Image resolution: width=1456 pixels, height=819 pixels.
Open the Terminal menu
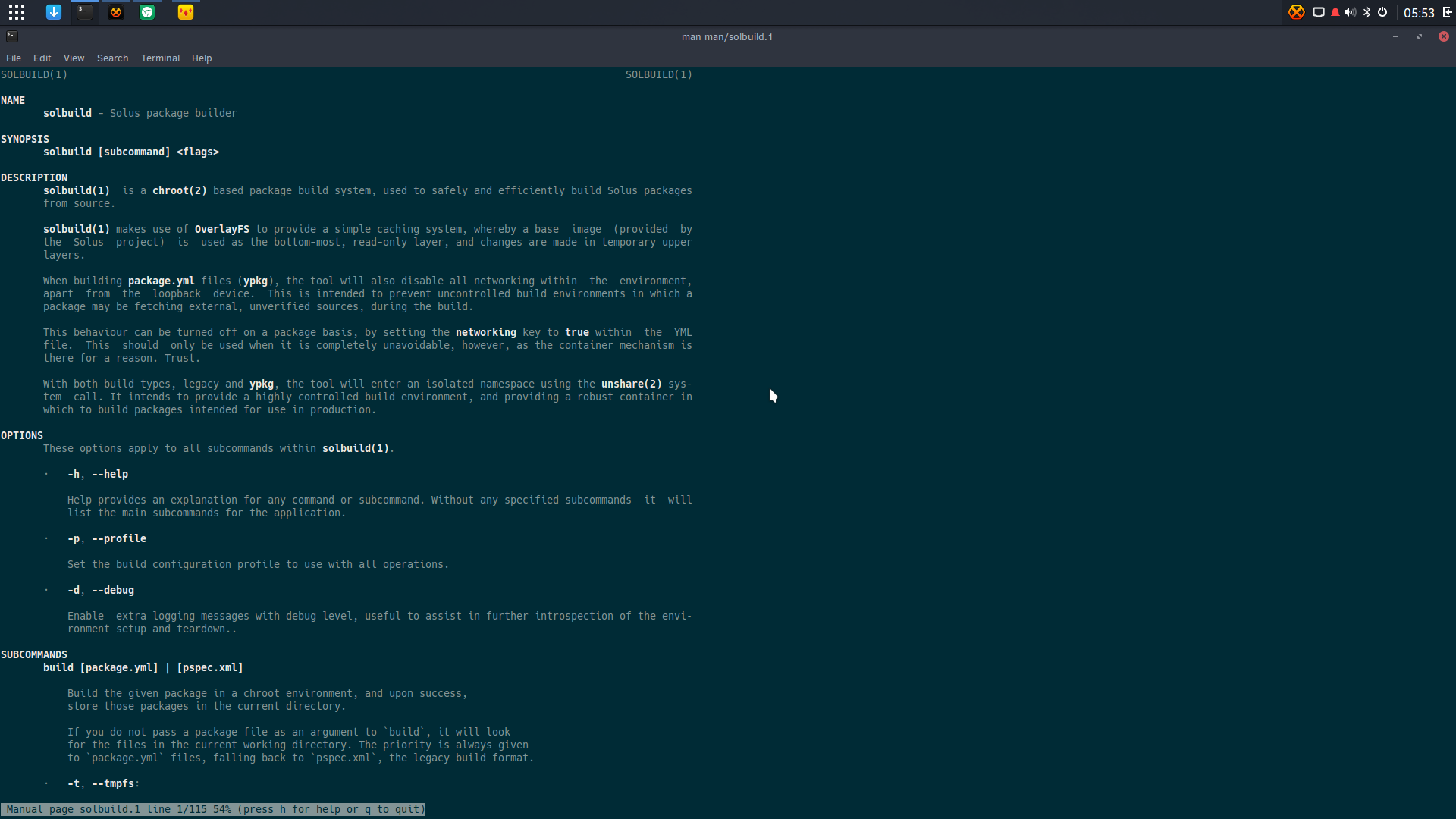pyautogui.click(x=160, y=58)
